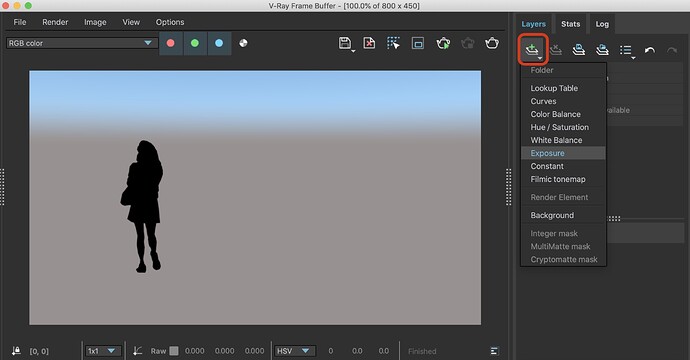This screenshot has width=690, height=360.
Task: Click the status bar icon right of Finished
Action: 494,351
